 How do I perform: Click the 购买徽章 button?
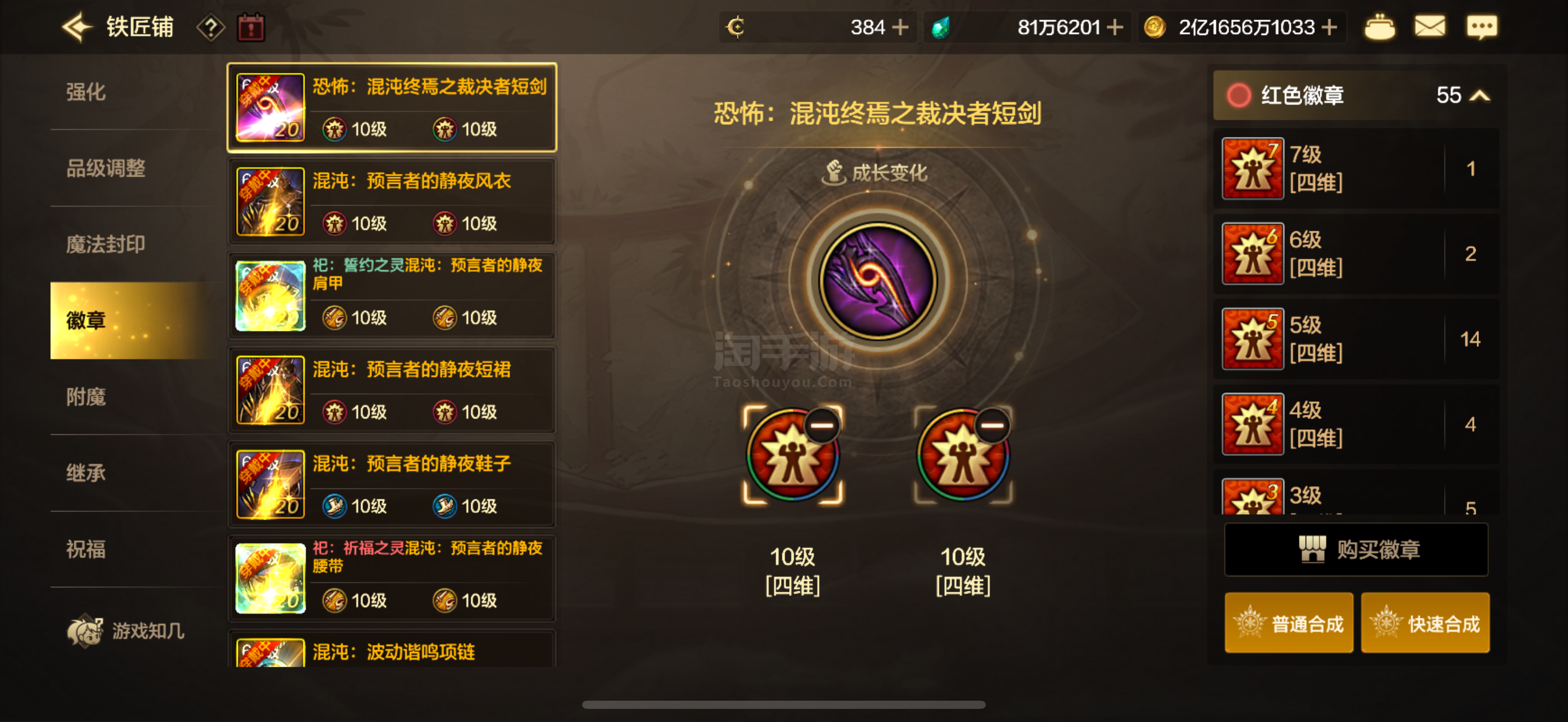(x=1356, y=549)
